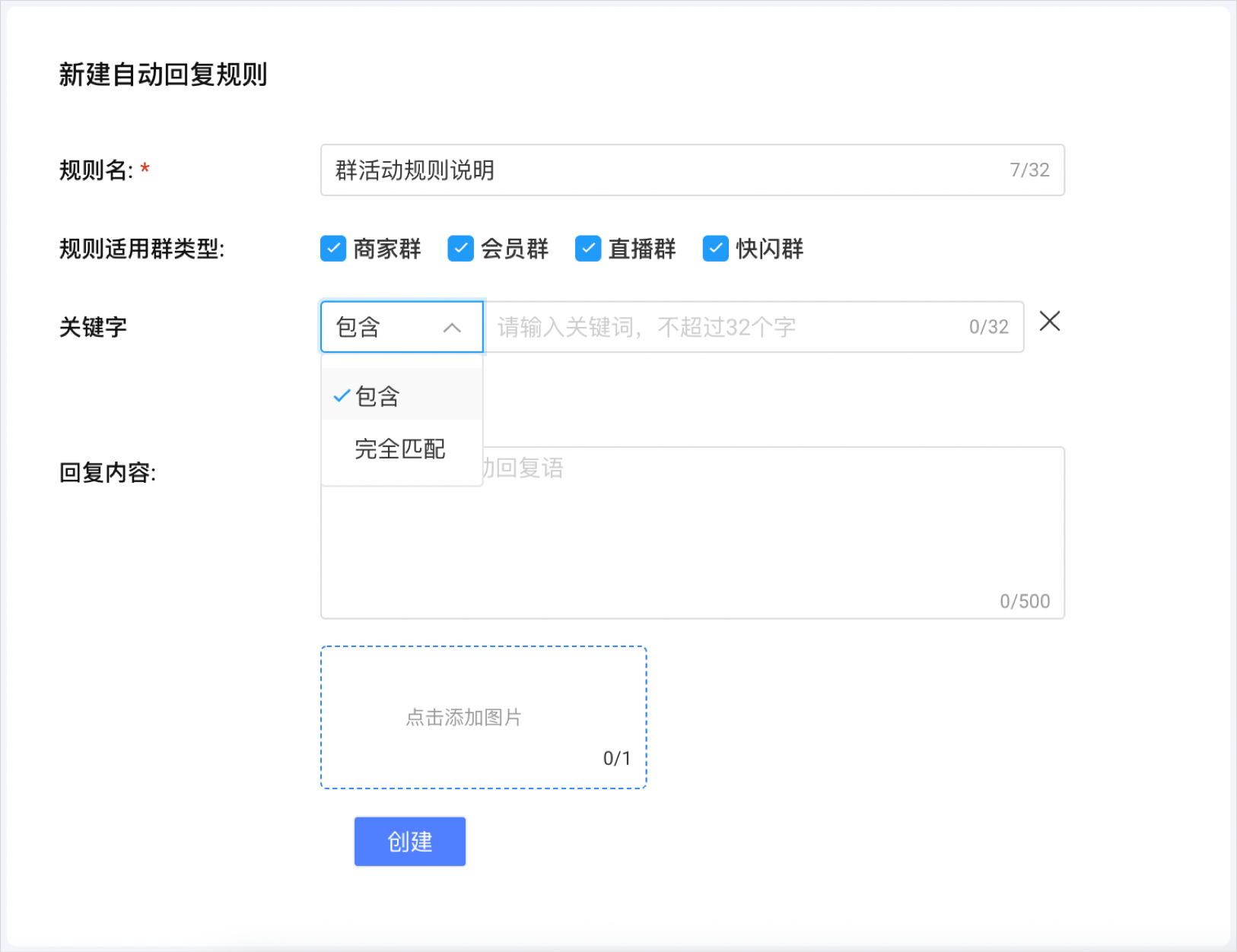Click the keyword input field
The width and height of the screenshot is (1237, 952).
pos(754,327)
